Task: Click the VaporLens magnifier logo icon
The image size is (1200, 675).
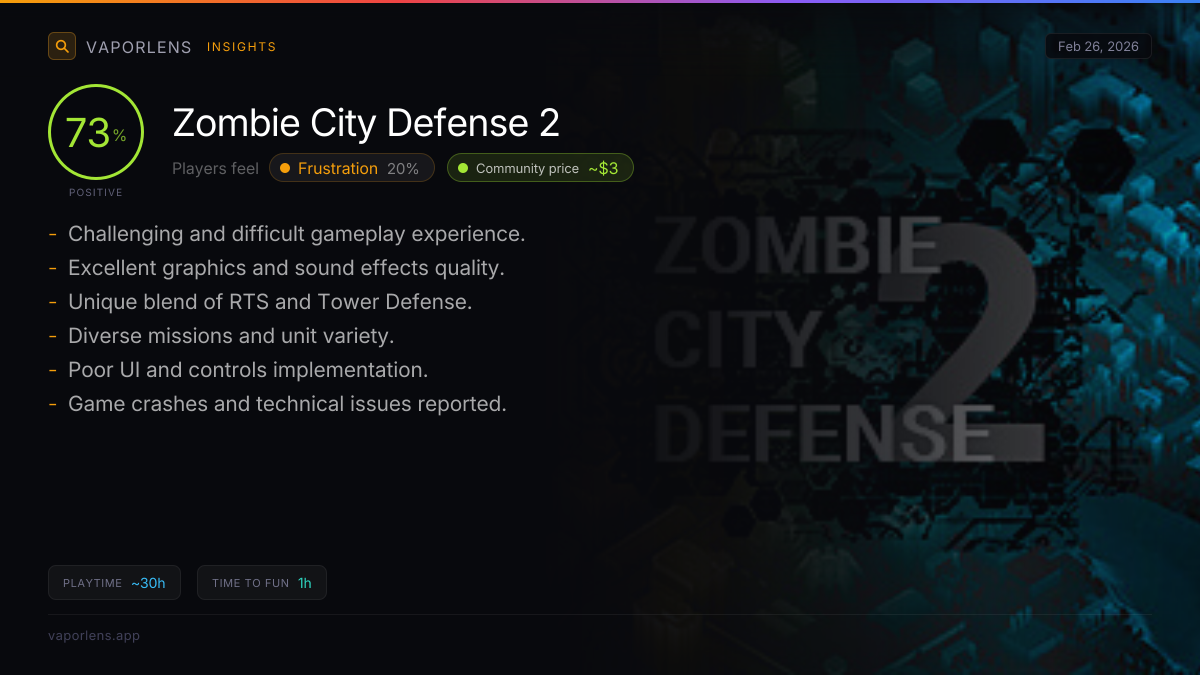Action: pos(62,46)
